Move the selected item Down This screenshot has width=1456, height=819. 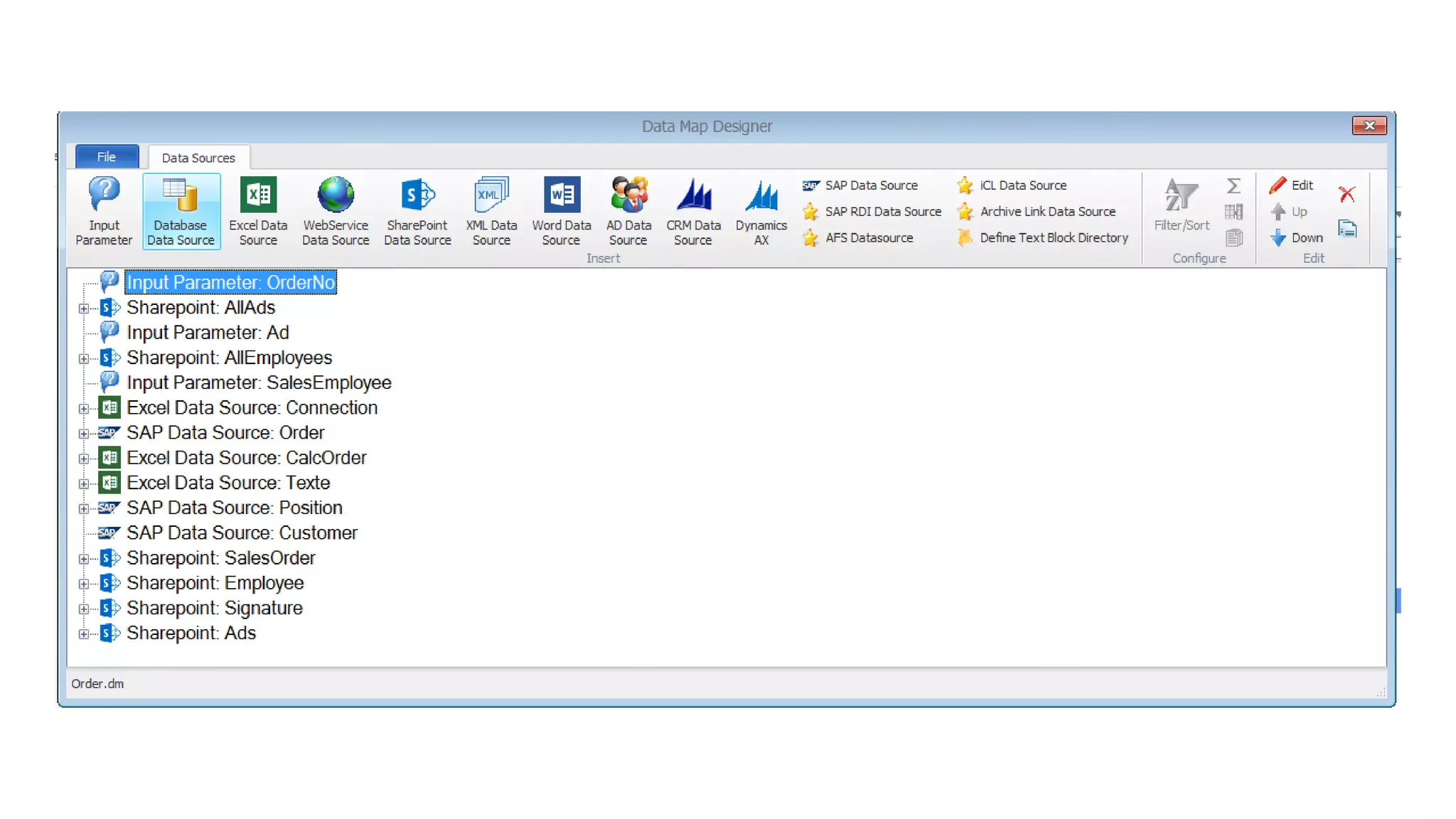pyautogui.click(x=1297, y=237)
